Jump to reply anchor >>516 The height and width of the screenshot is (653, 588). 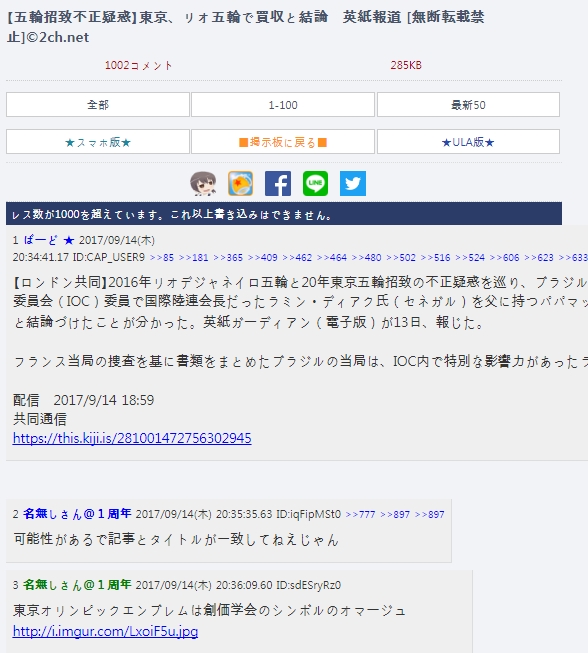[436, 257]
